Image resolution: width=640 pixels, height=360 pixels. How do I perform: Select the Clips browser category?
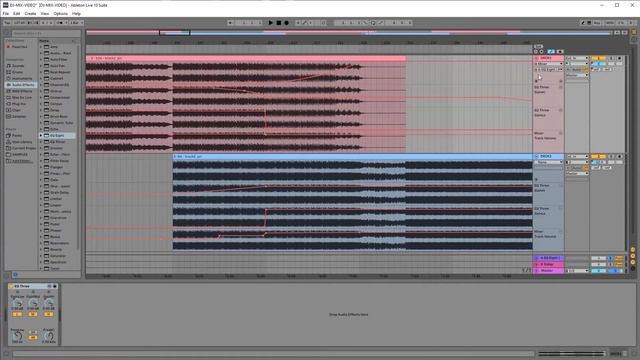pos(16,110)
